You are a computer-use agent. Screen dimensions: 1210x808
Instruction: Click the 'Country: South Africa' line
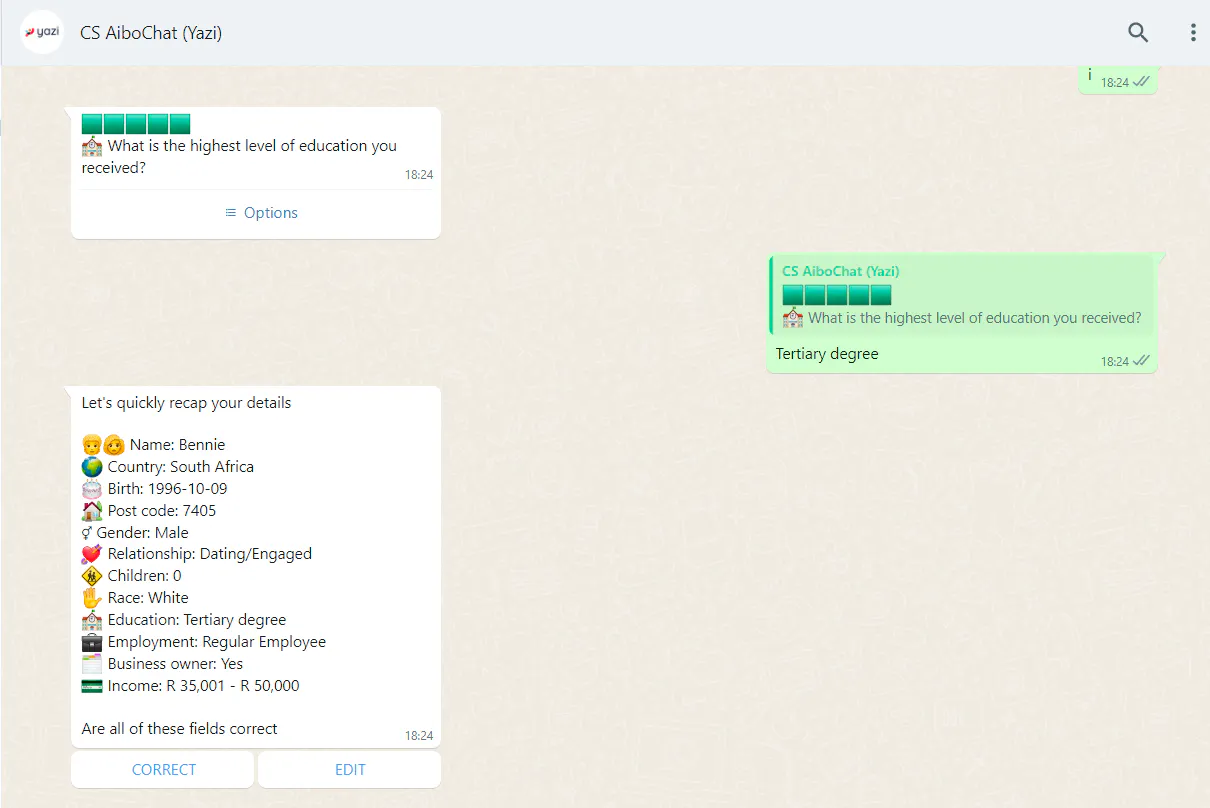pos(168,467)
